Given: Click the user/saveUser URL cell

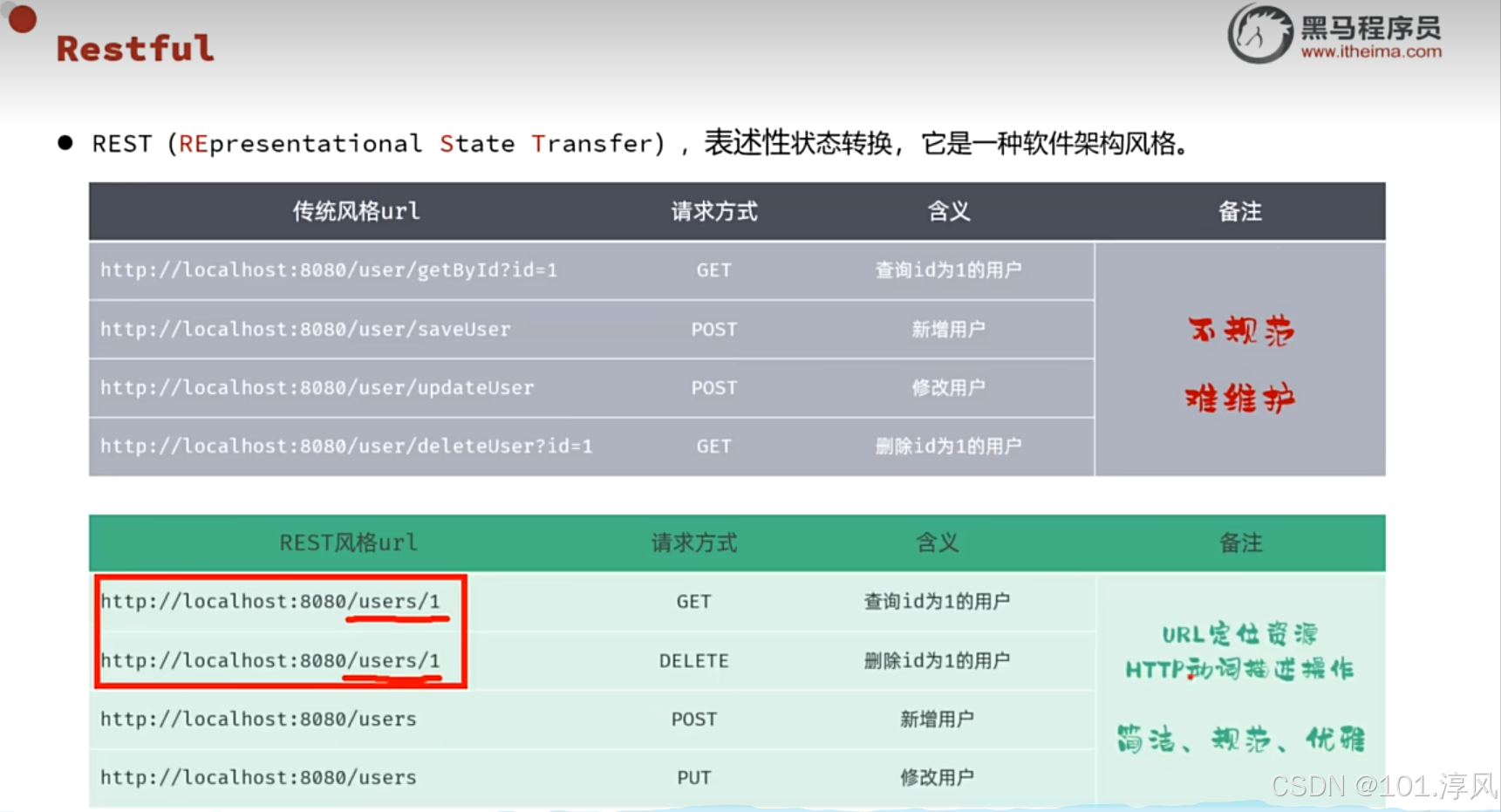Looking at the screenshot, I should [305, 330].
